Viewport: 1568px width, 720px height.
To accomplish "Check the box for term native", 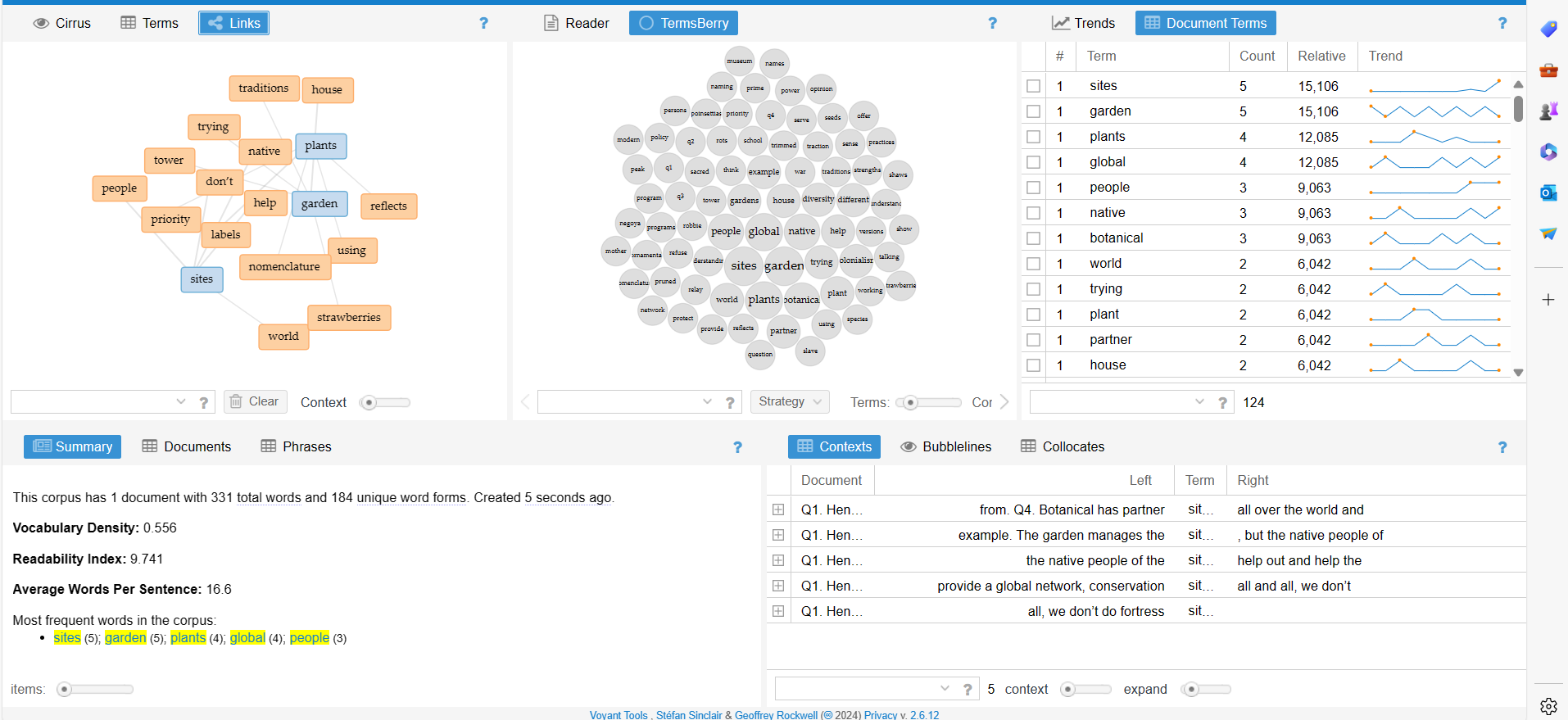I will [1034, 213].
